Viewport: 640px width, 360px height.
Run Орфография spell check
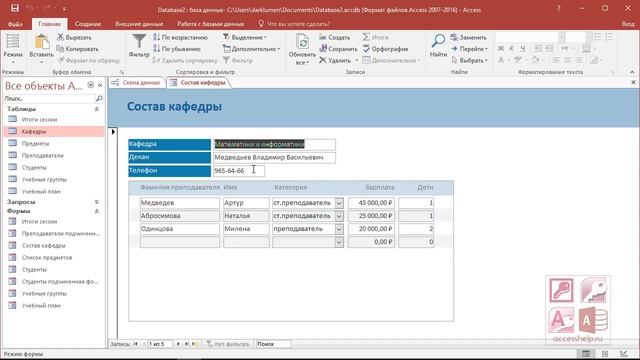pos(385,49)
